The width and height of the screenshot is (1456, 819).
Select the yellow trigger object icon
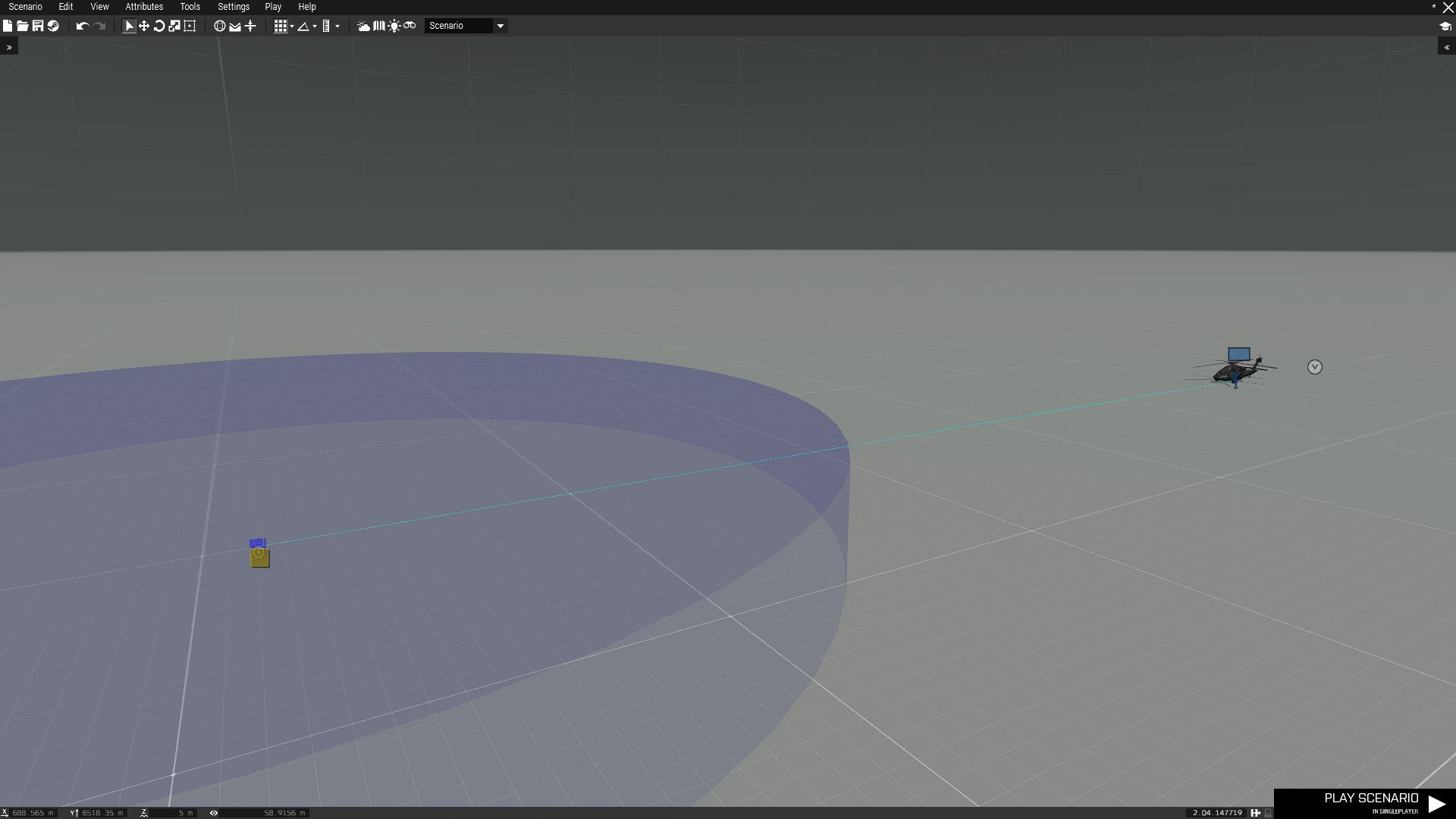coord(260,557)
